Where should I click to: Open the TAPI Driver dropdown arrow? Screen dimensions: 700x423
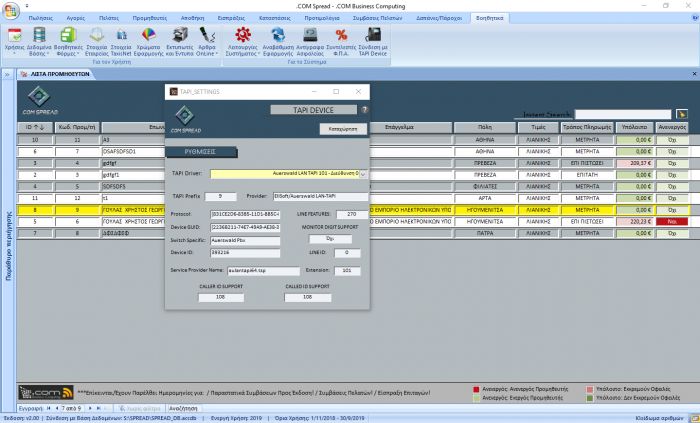click(363, 174)
